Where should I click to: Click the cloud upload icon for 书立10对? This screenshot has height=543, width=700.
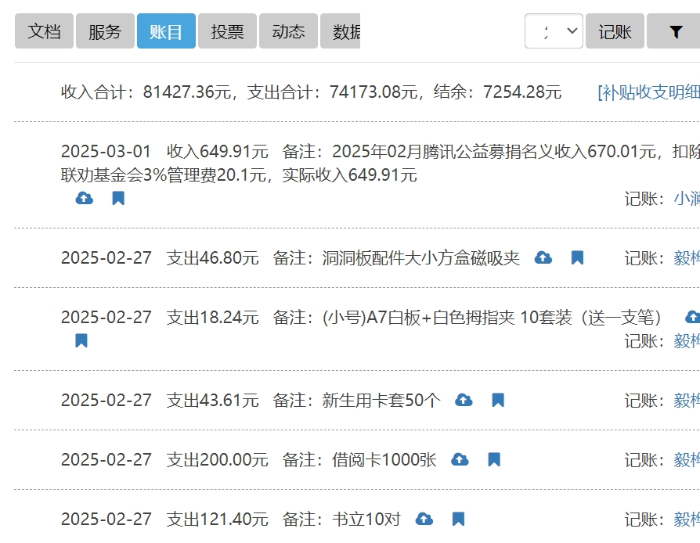click(x=424, y=519)
